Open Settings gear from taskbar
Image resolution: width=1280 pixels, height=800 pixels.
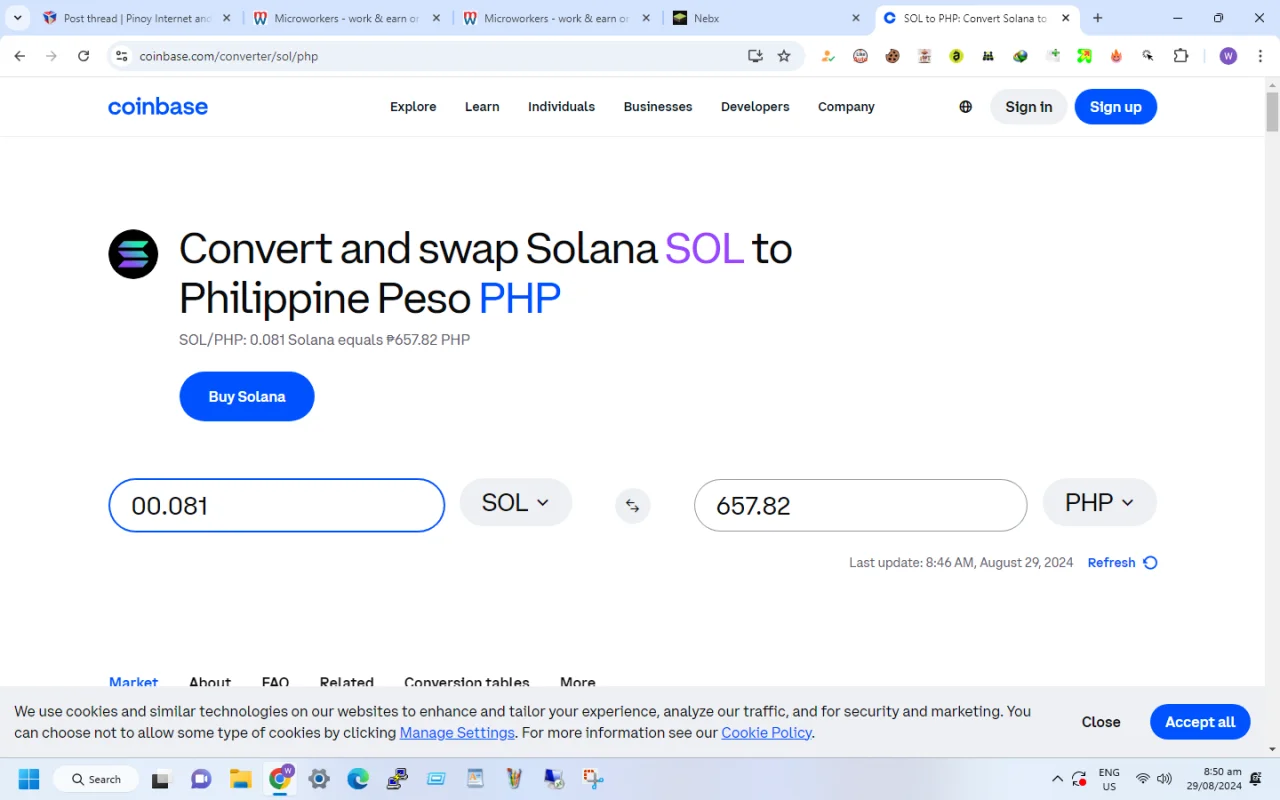coord(319,779)
